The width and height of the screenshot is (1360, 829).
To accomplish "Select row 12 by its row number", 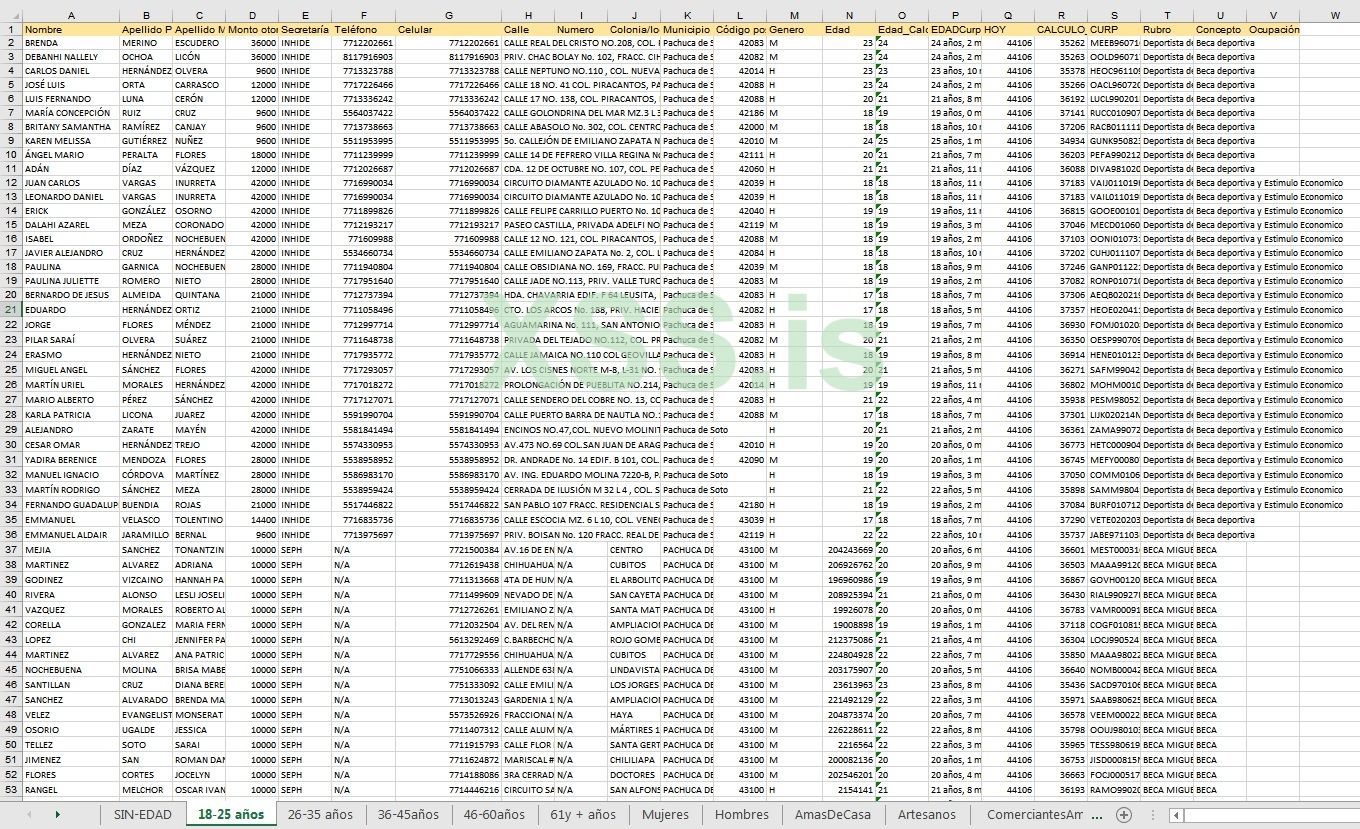I will coord(11,184).
